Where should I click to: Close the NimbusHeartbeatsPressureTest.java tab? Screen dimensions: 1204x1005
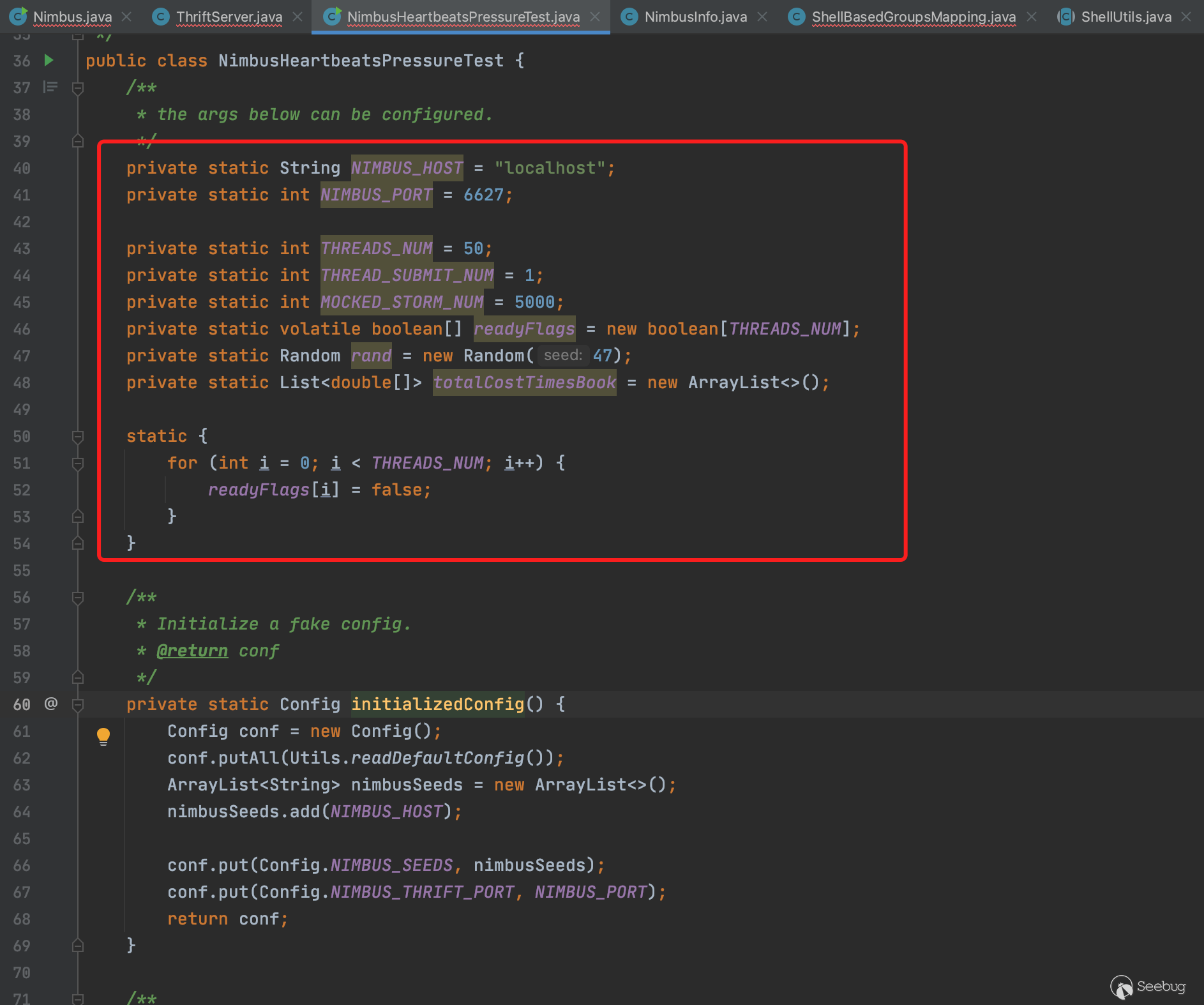point(595,17)
